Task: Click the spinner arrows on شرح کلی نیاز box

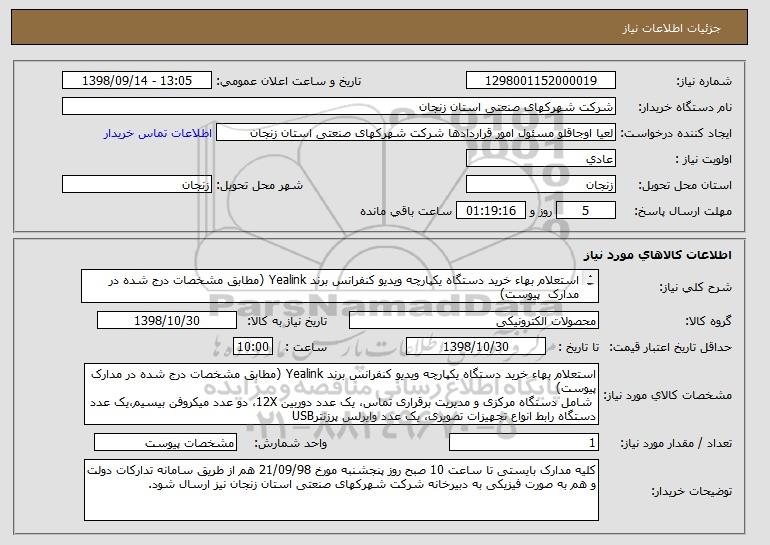Action: [x=590, y=280]
